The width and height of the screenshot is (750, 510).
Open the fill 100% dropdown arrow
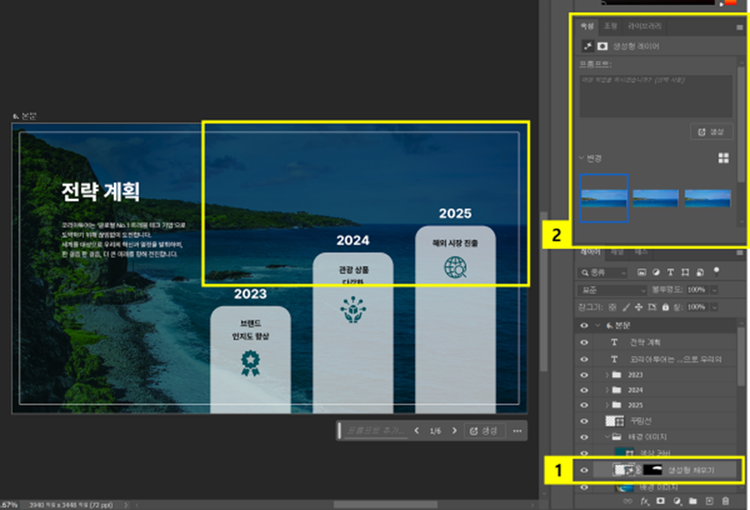[x=715, y=307]
